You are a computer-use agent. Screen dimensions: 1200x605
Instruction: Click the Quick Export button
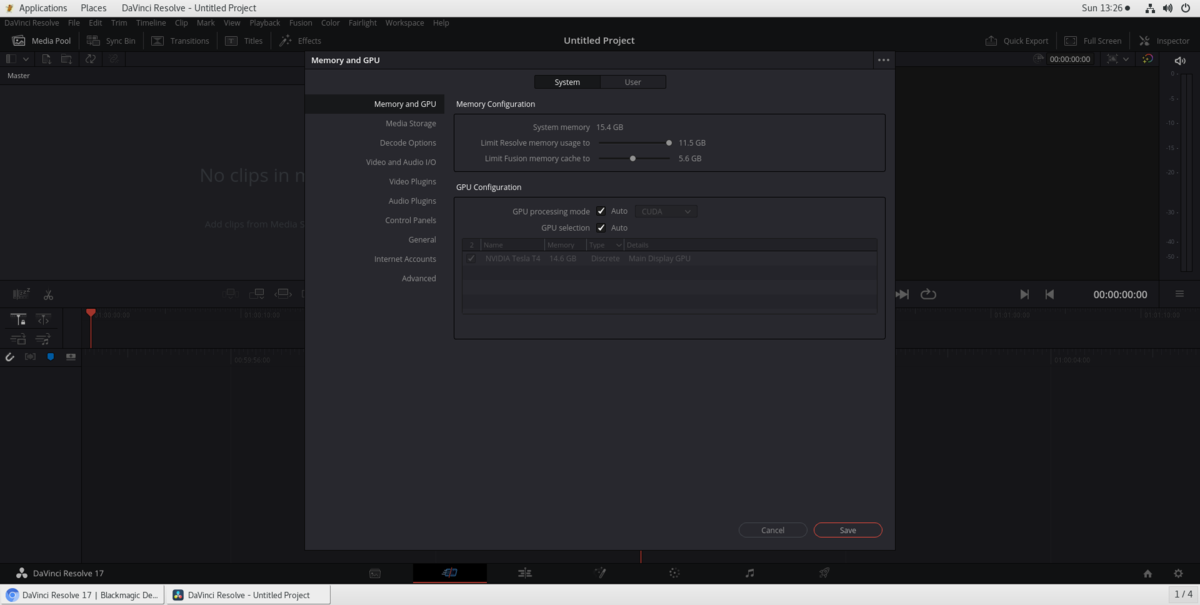coord(1017,41)
